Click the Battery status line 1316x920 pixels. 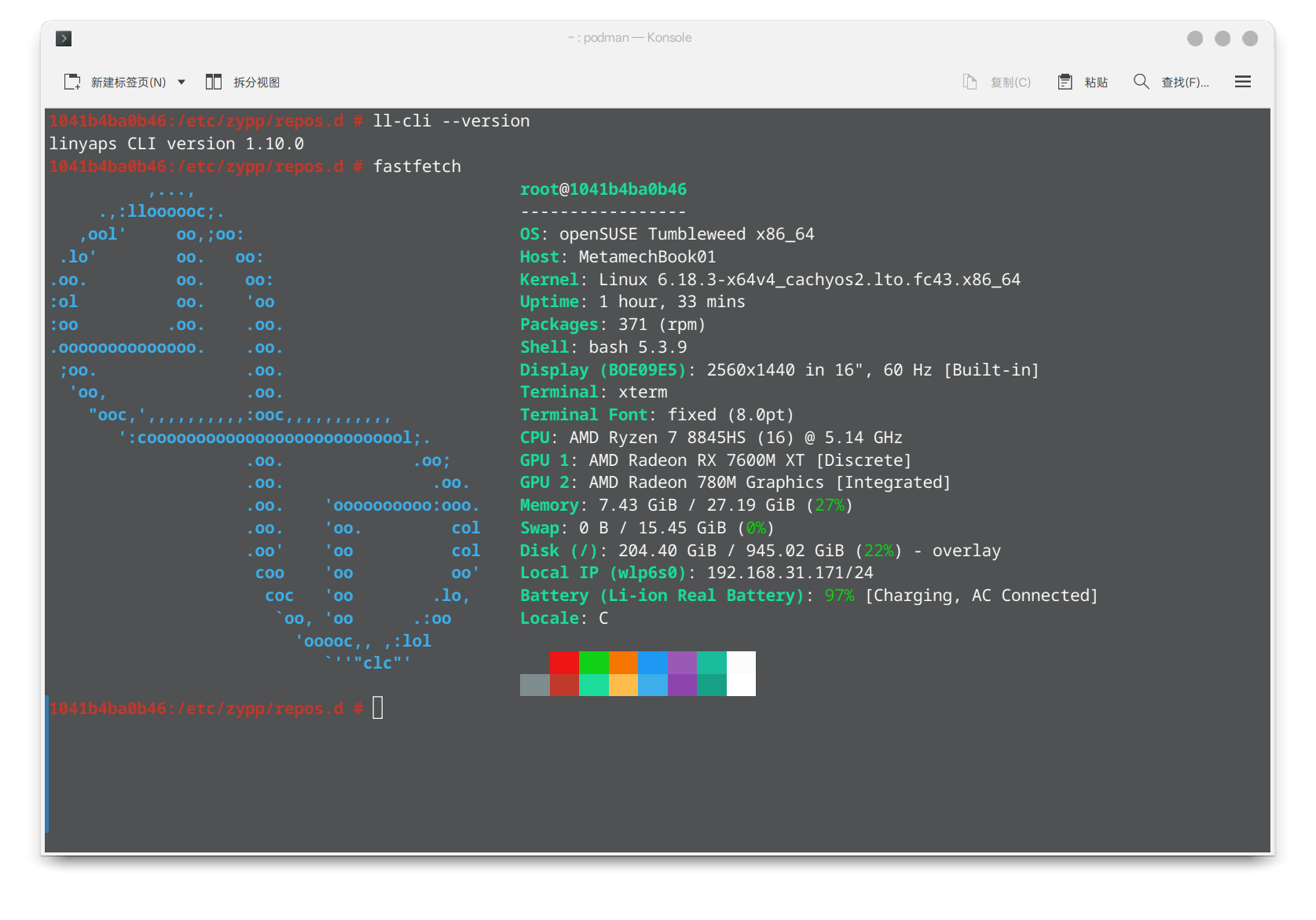809,596
